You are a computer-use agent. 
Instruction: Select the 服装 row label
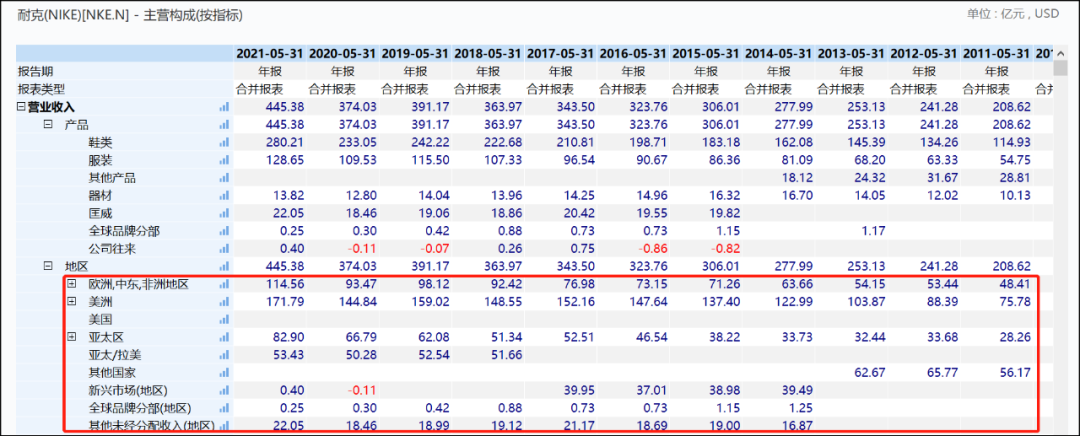click(x=99, y=160)
